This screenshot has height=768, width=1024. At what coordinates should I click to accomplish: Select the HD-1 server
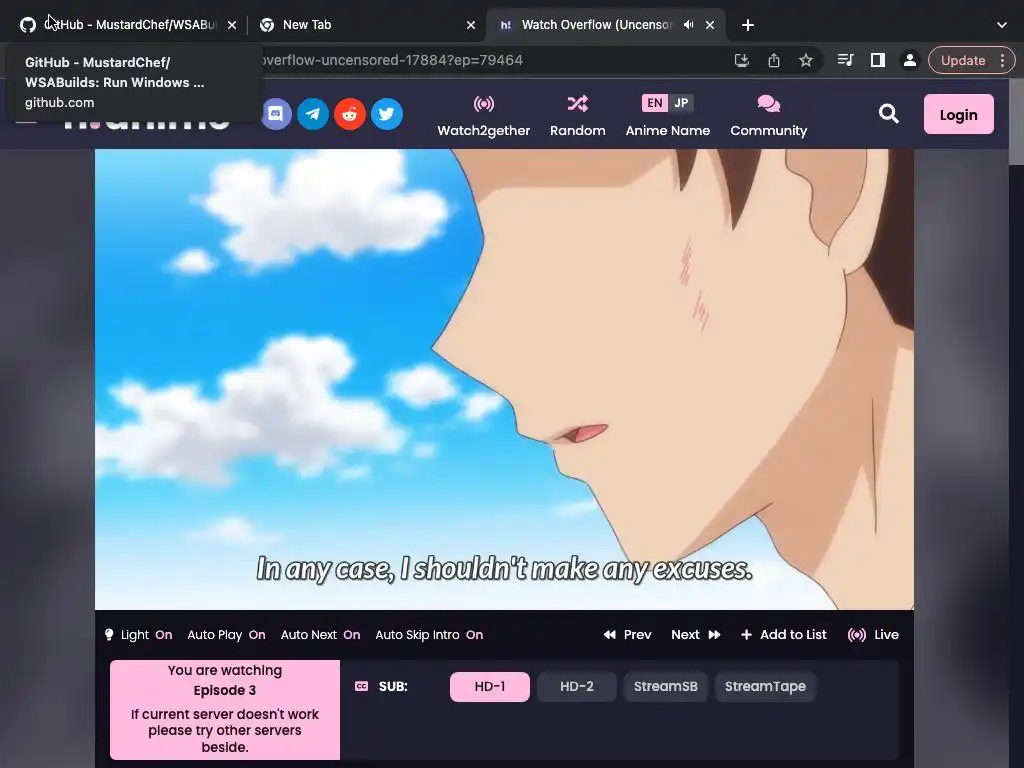coord(490,687)
